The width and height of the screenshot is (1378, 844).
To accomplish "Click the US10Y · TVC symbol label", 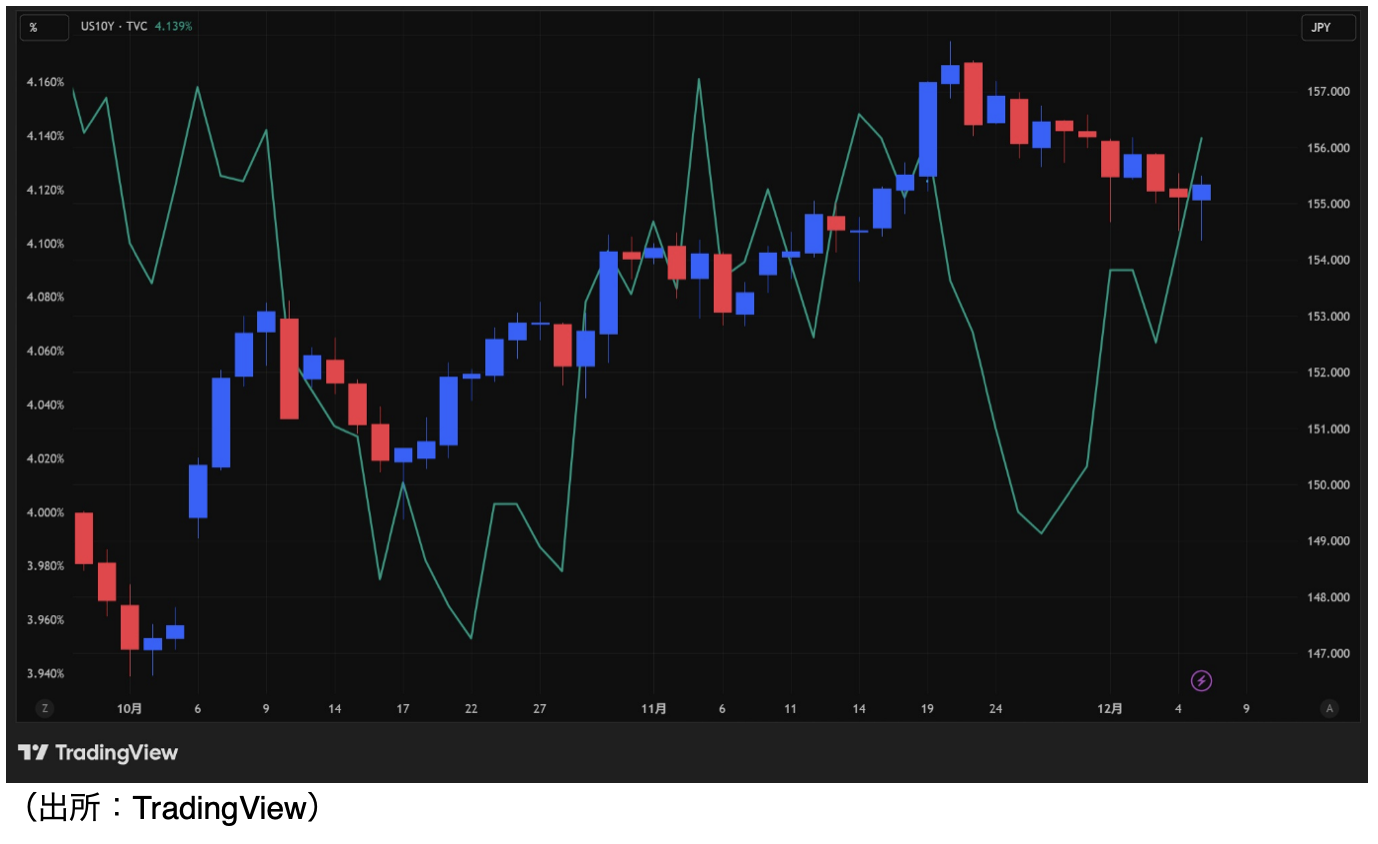I will pyautogui.click(x=113, y=26).
